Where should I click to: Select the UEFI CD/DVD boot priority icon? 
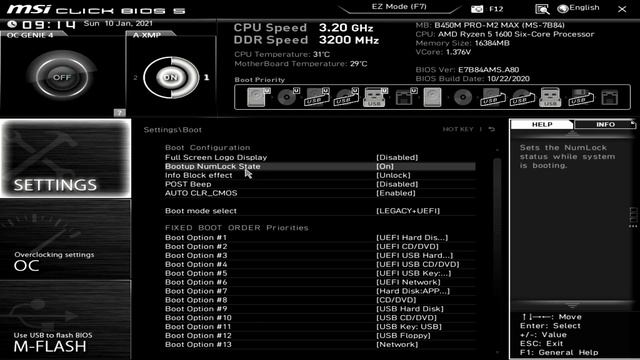pos(288,97)
